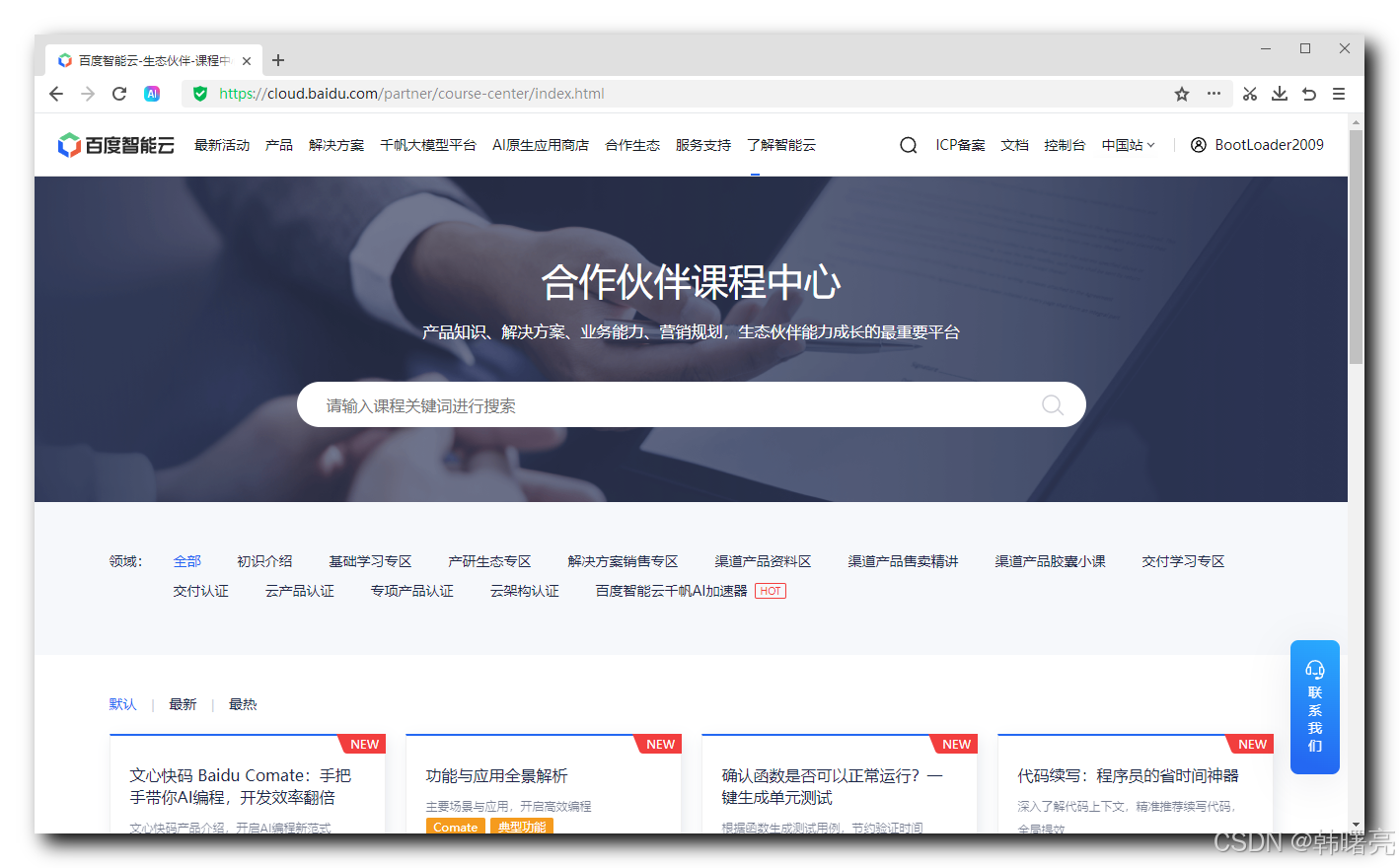Click the browser forward arrow
The image size is (1399, 868).
pos(88,94)
